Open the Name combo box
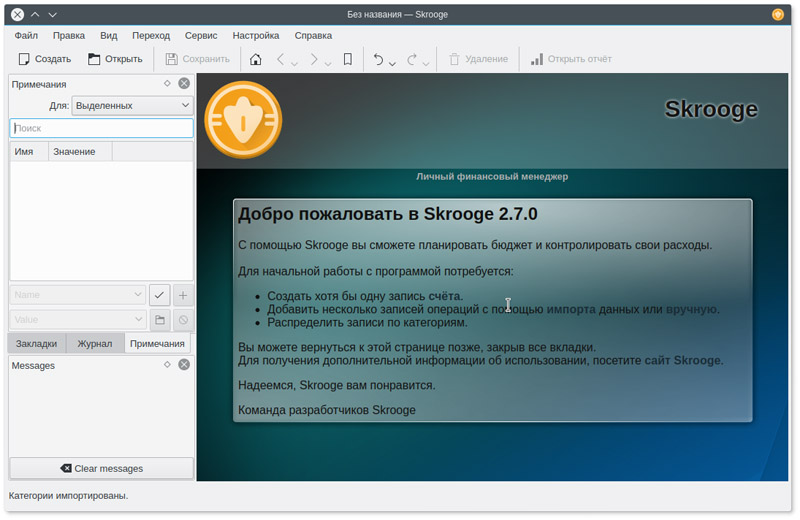Screen dimensions: 800x520 (78, 295)
